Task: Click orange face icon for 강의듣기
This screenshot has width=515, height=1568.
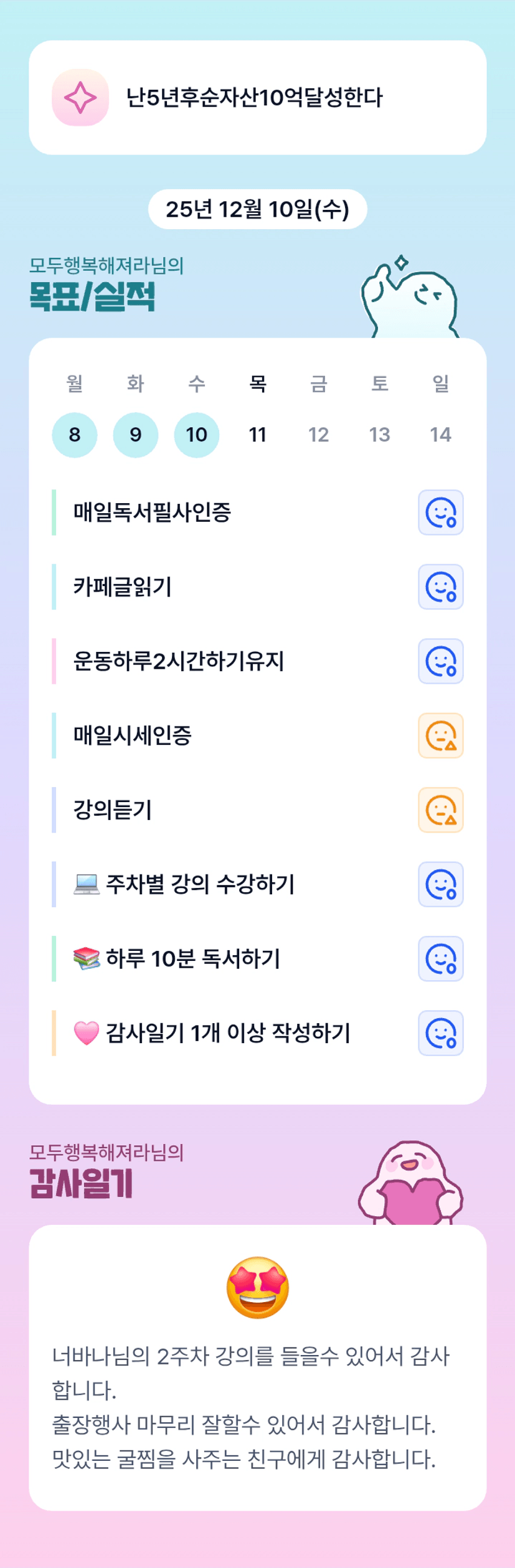Action: tap(440, 810)
